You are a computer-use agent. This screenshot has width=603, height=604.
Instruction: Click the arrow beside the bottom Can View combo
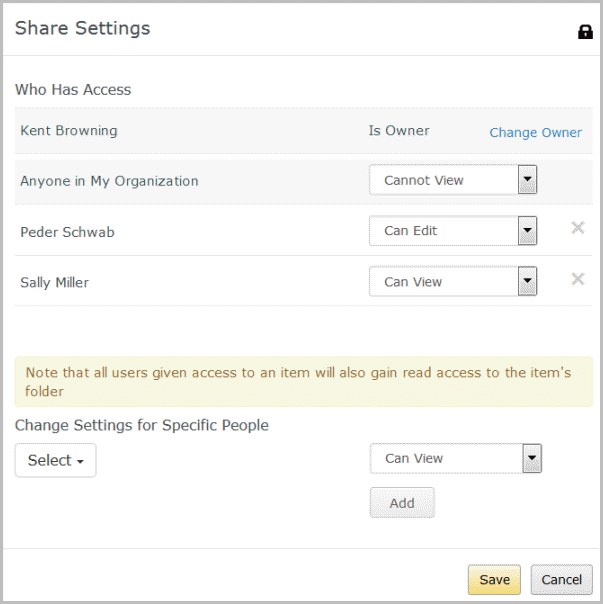tap(532, 458)
